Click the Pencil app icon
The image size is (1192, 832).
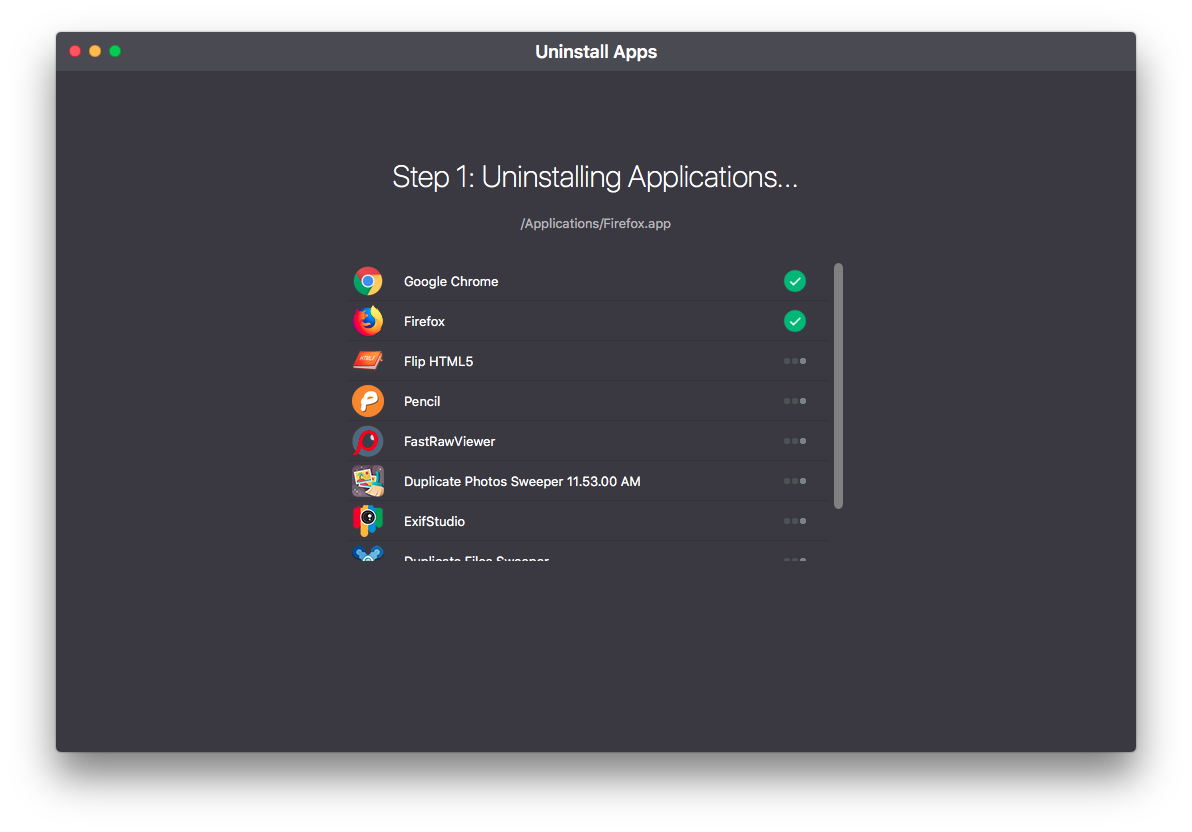(368, 401)
